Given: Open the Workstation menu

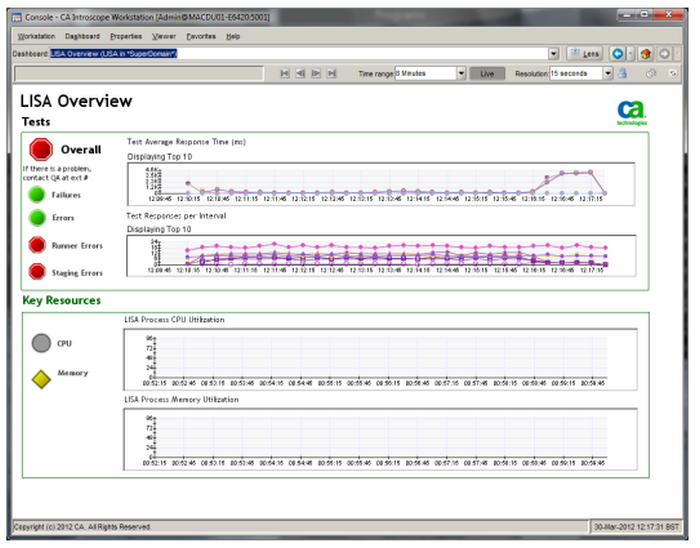Looking at the screenshot, I should click(x=36, y=36).
